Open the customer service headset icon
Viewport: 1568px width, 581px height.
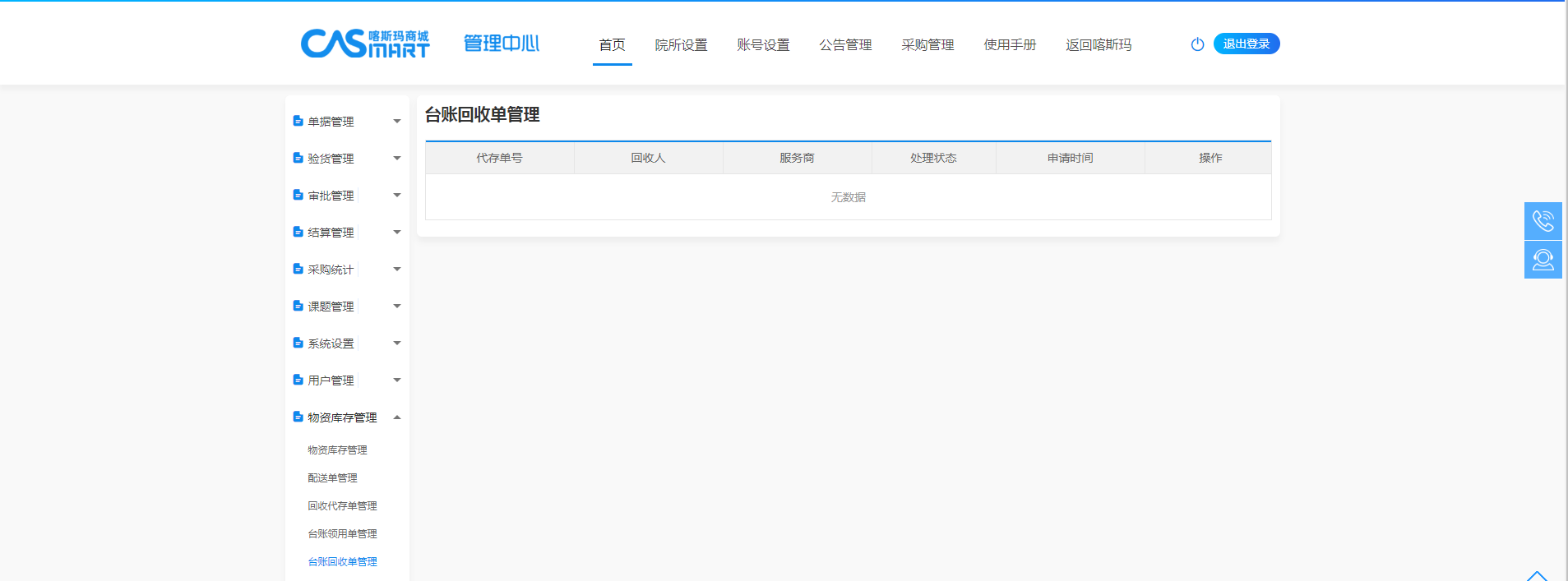(x=1543, y=260)
